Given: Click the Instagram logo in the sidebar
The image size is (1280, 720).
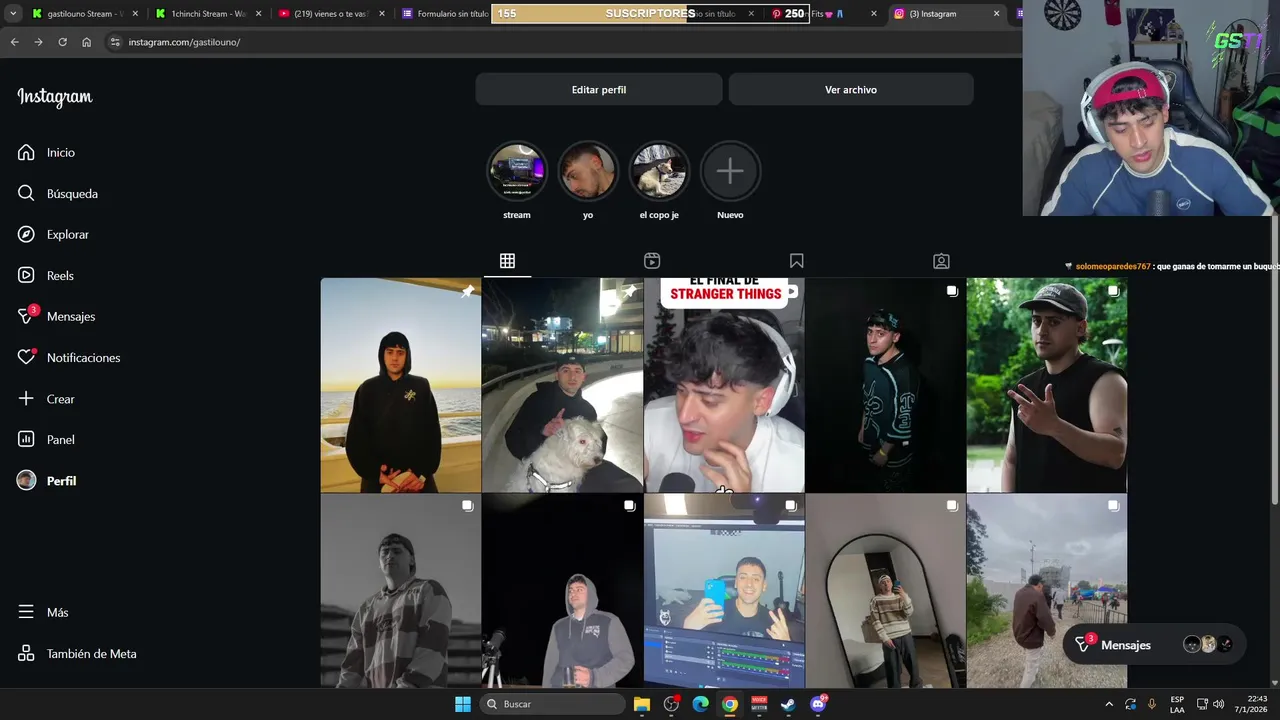Looking at the screenshot, I should click(54, 97).
